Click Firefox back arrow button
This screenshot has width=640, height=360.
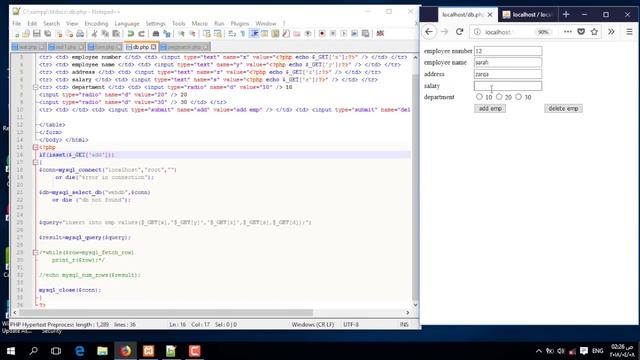click(x=429, y=32)
